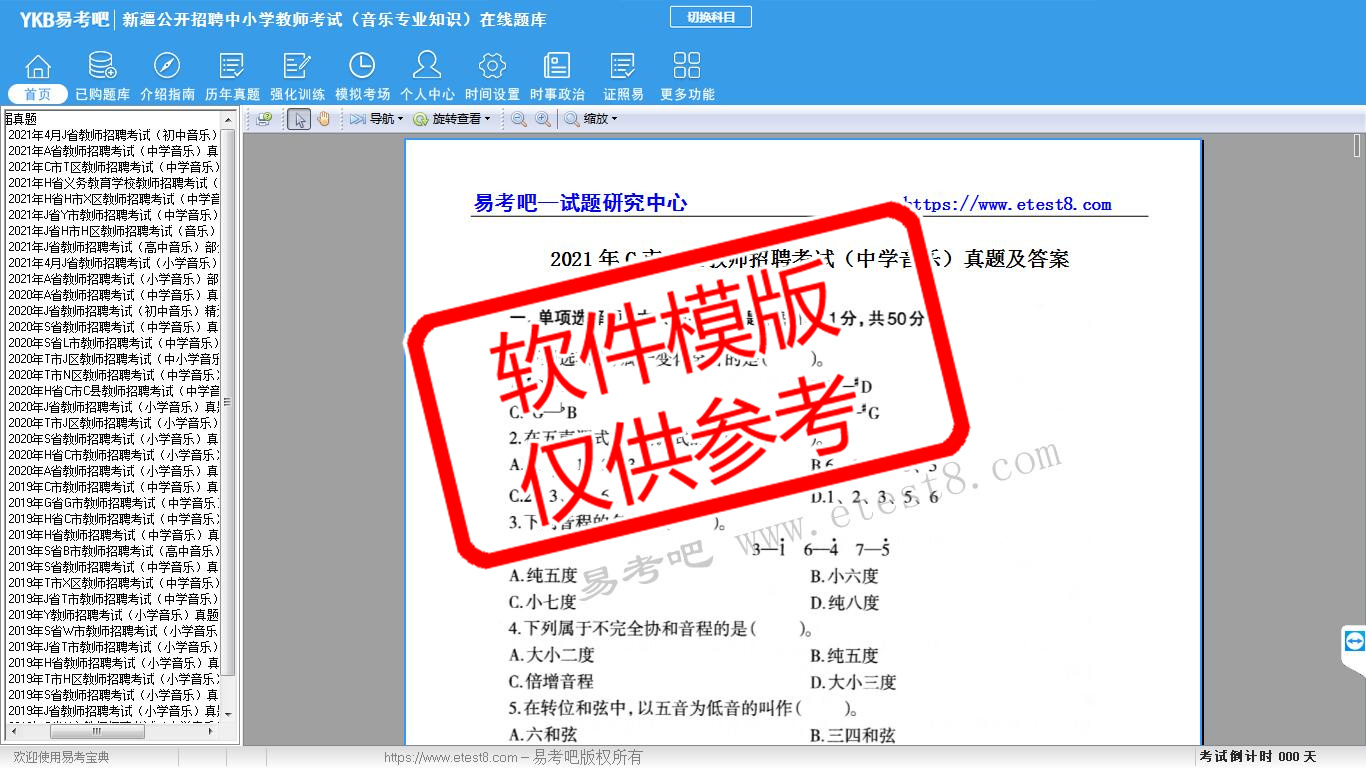Open 时事政治 current affairs
Viewport: 1366px width, 768px height.
coord(557,77)
